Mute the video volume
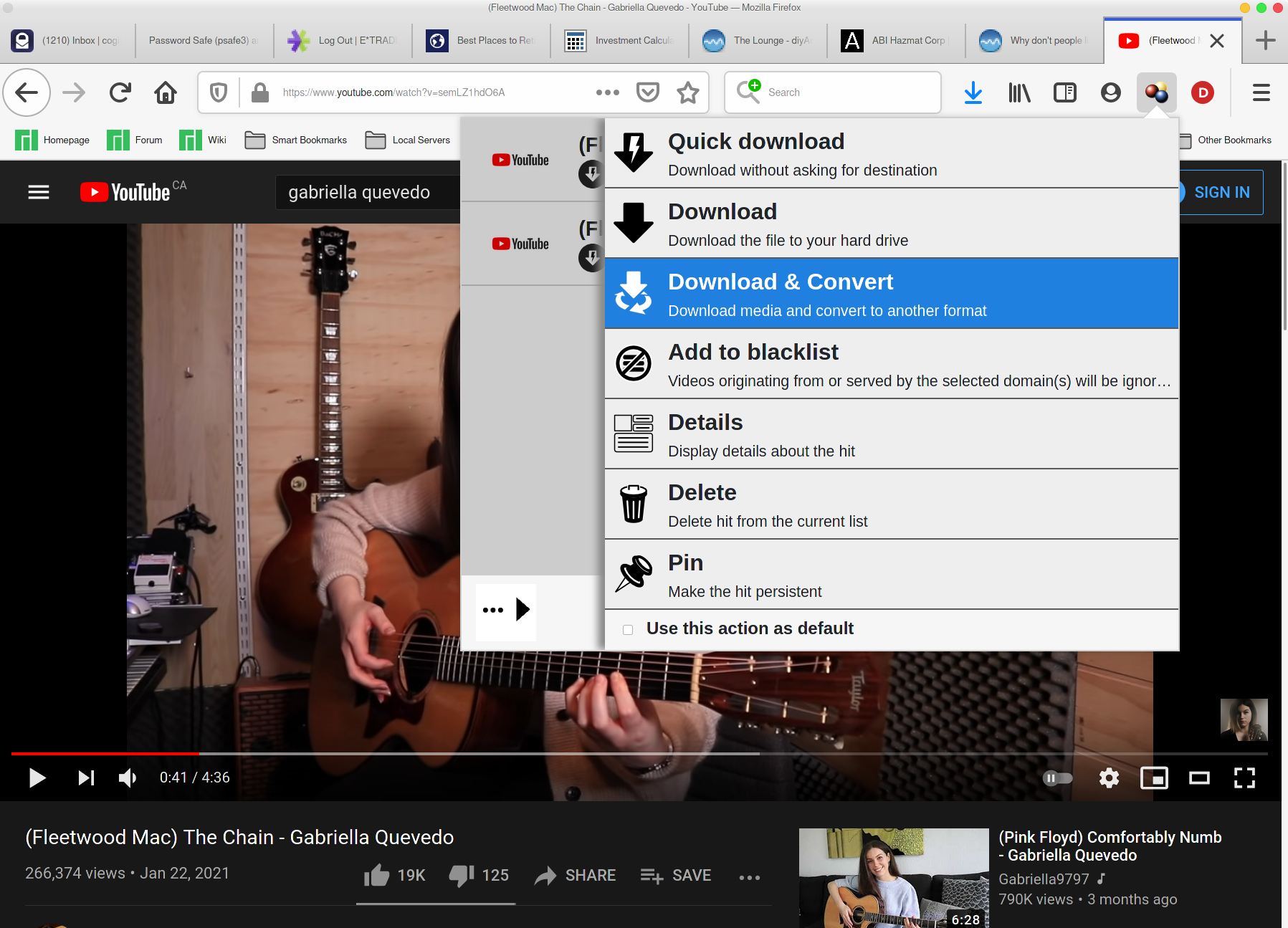This screenshot has height=928, width=1288. tap(128, 778)
